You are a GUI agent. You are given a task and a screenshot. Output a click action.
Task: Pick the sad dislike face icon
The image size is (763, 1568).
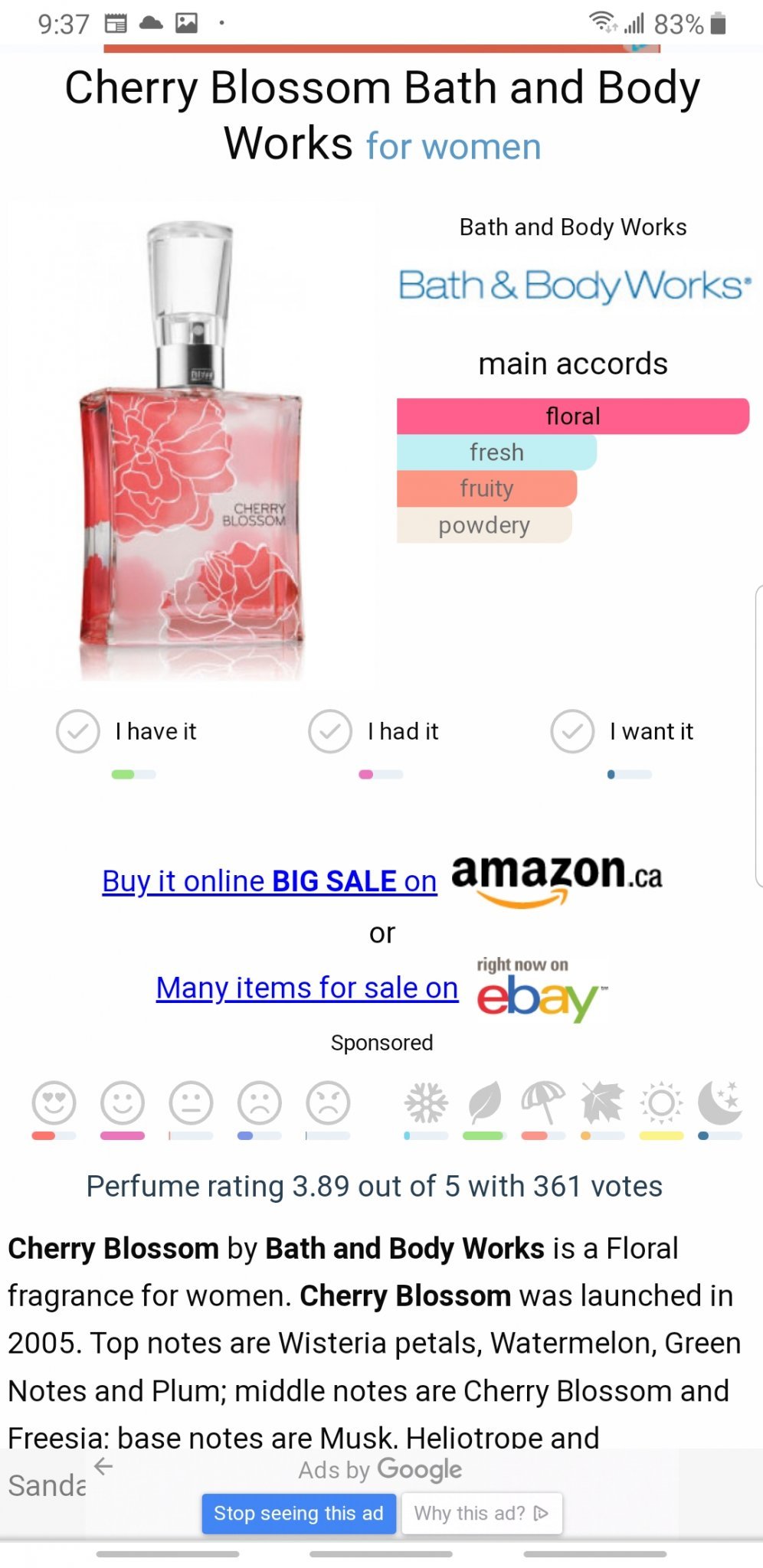[x=260, y=1102]
